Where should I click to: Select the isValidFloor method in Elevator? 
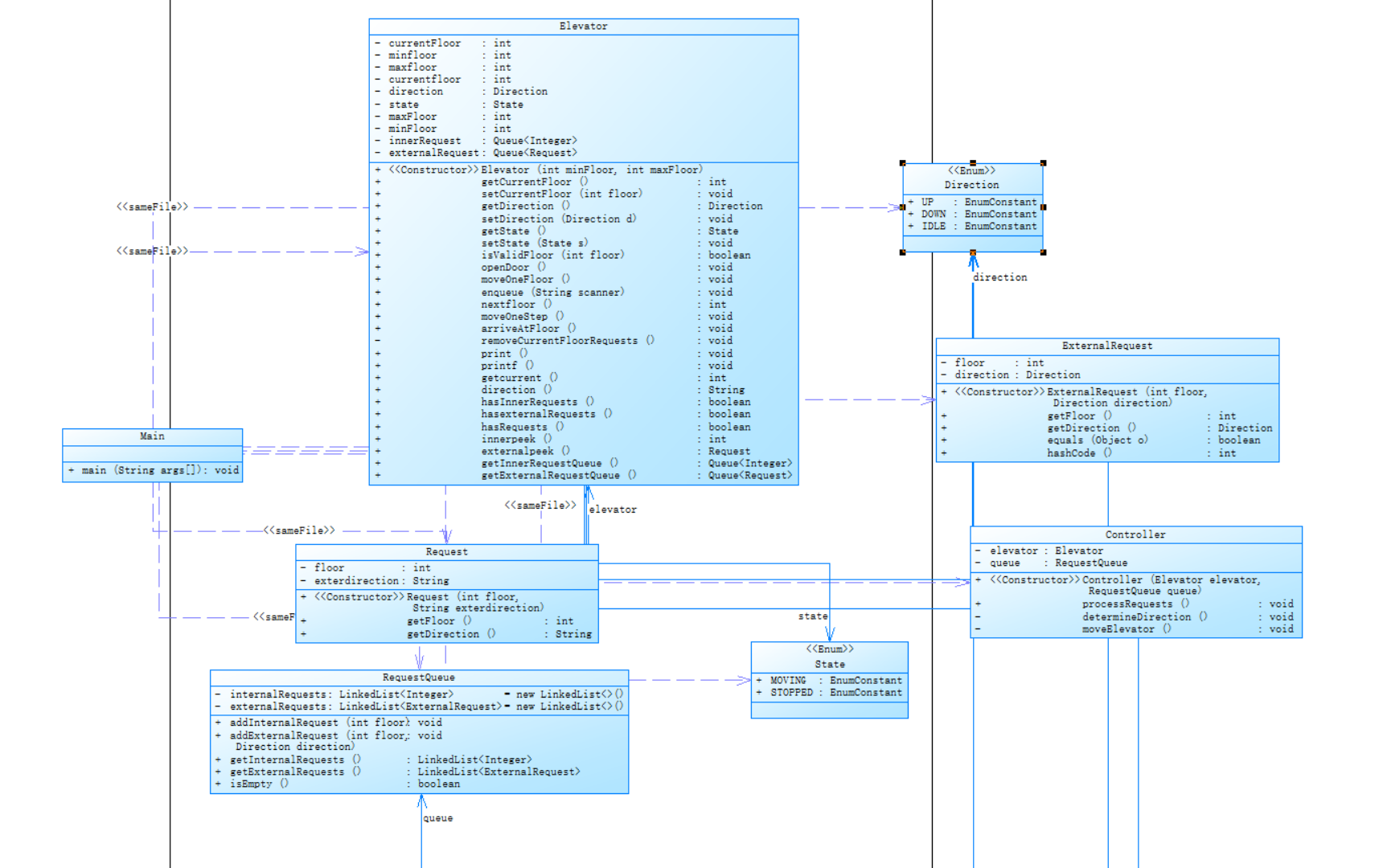562,256
